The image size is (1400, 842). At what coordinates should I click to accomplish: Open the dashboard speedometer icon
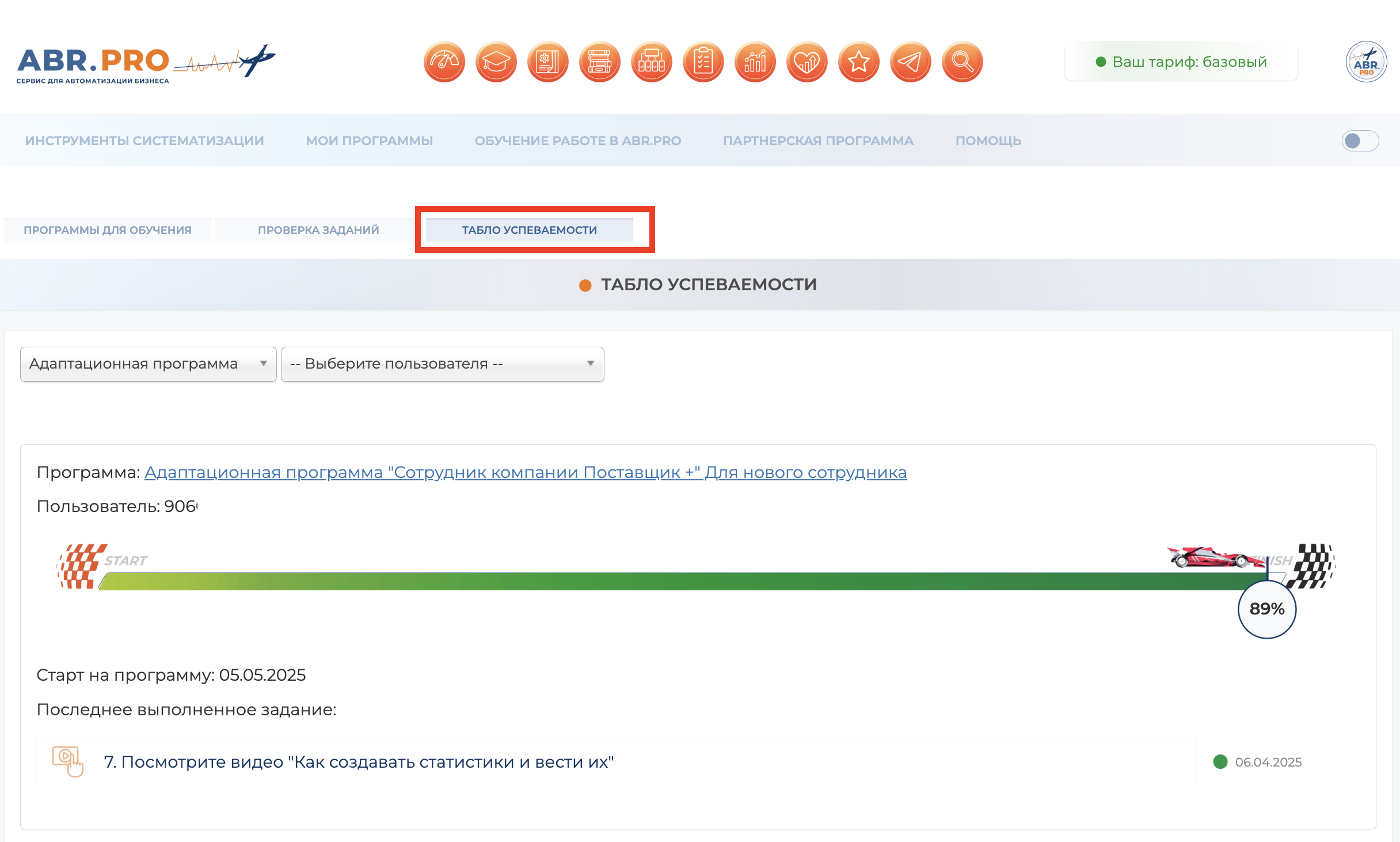pyautogui.click(x=444, y=62)
